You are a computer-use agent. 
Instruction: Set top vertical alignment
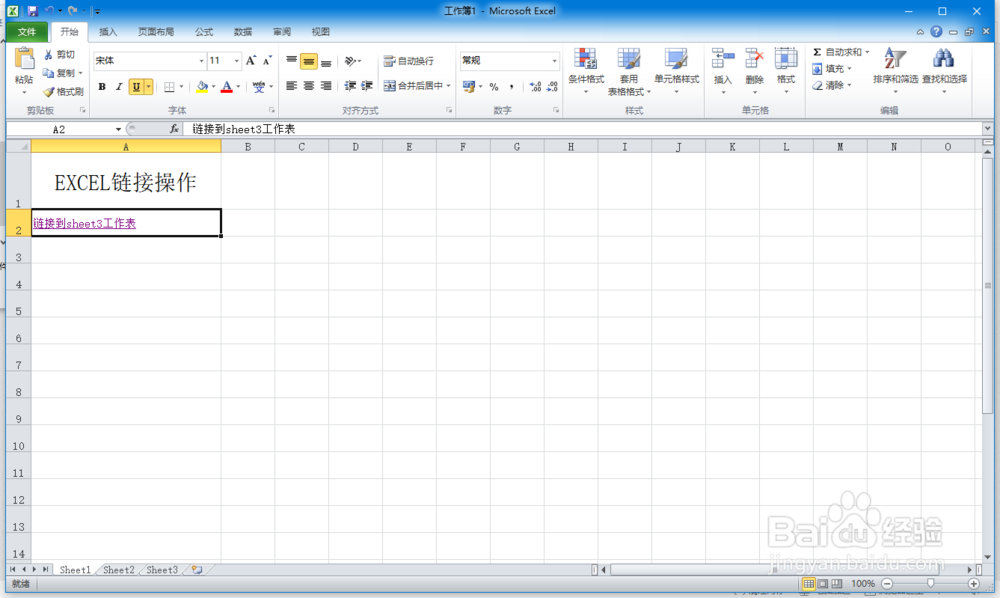(291, 61)
